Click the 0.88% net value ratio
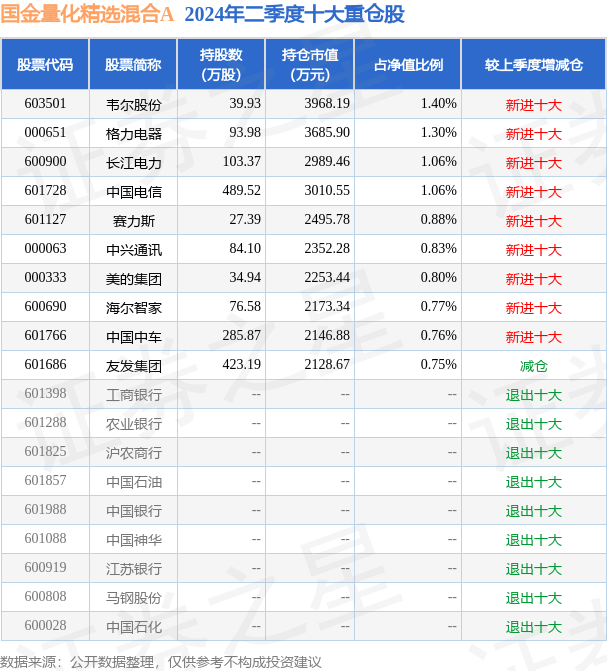The height and width of the screenshot is (671, 607). 438,220
